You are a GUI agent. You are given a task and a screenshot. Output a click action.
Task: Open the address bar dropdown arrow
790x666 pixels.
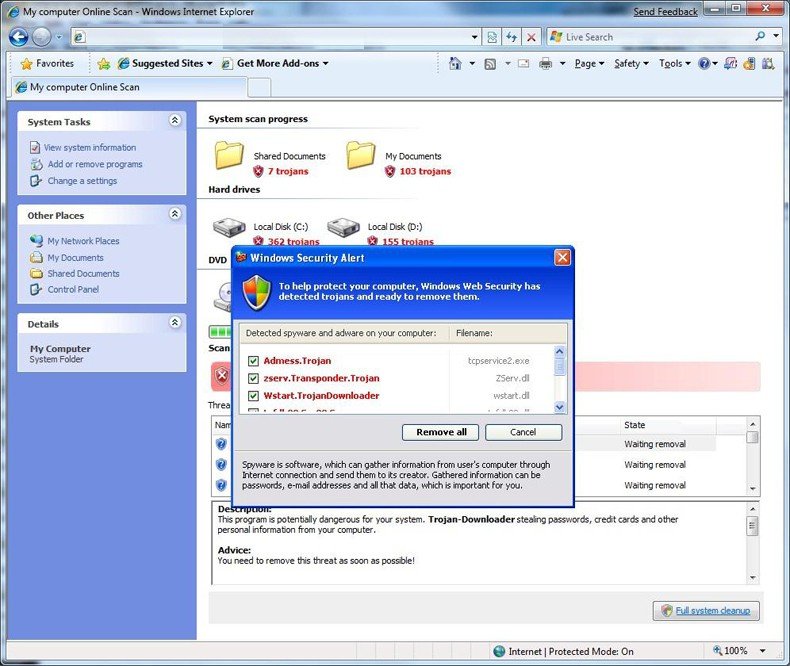tap(474, 37)
